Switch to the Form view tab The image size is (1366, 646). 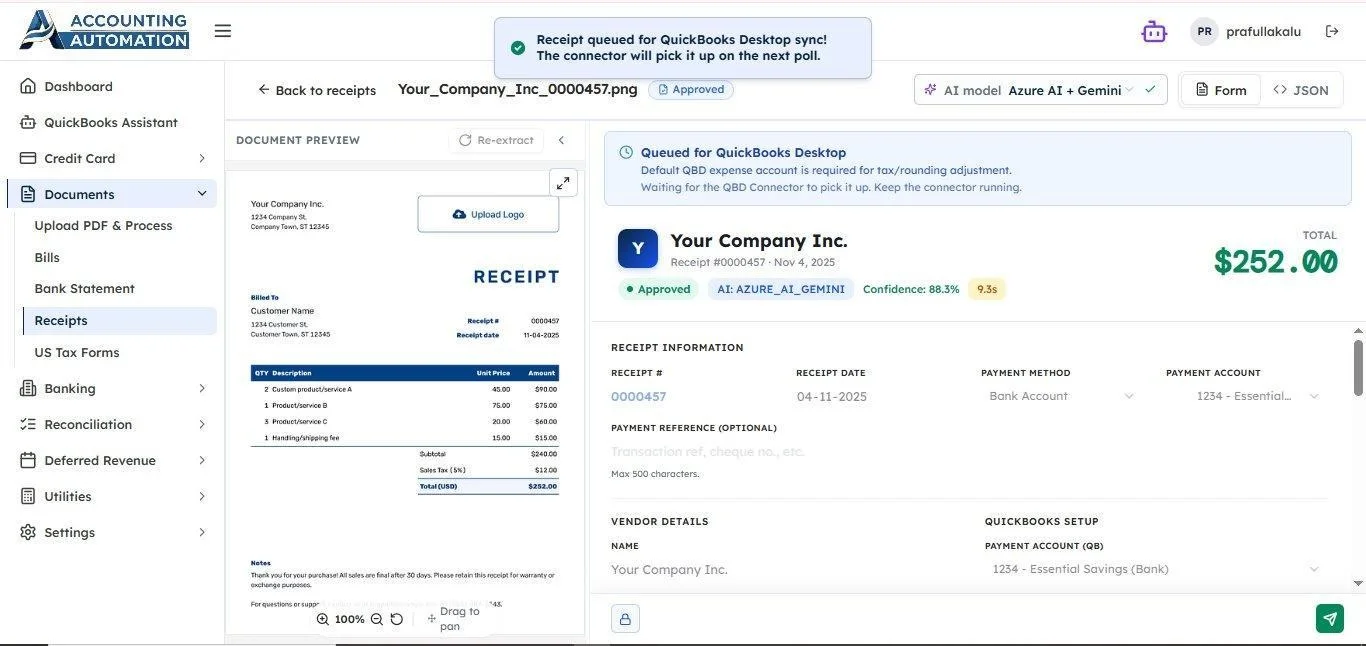click(x=1220, y=90)
